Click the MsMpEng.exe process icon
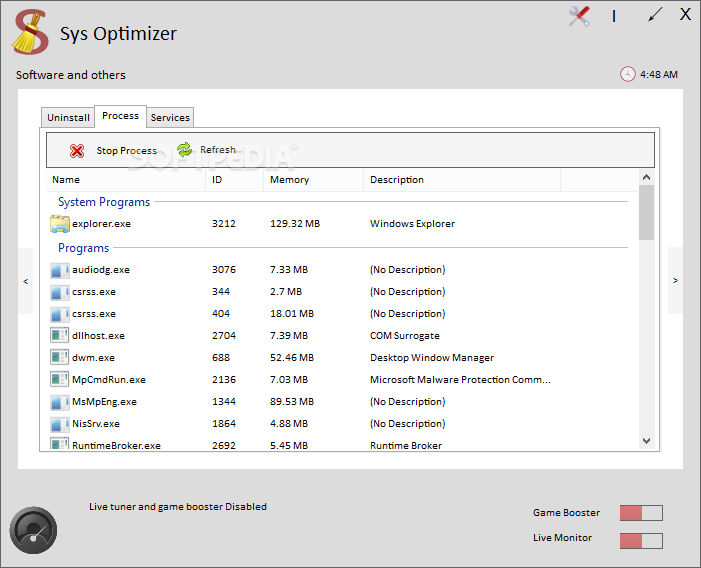The image size is (701, 568). [59, 402]
